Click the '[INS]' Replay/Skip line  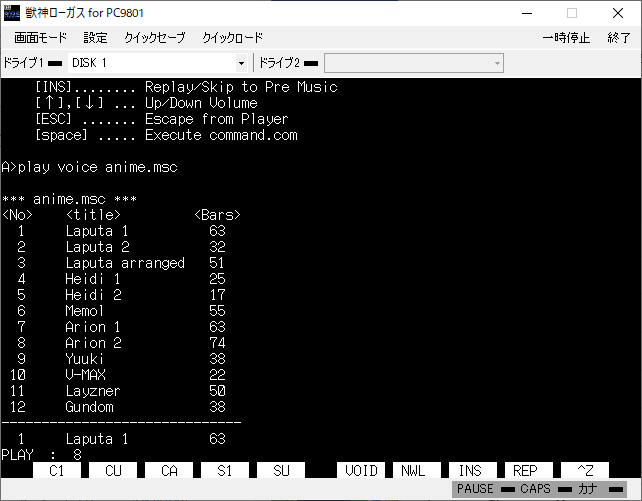(186, 87)
